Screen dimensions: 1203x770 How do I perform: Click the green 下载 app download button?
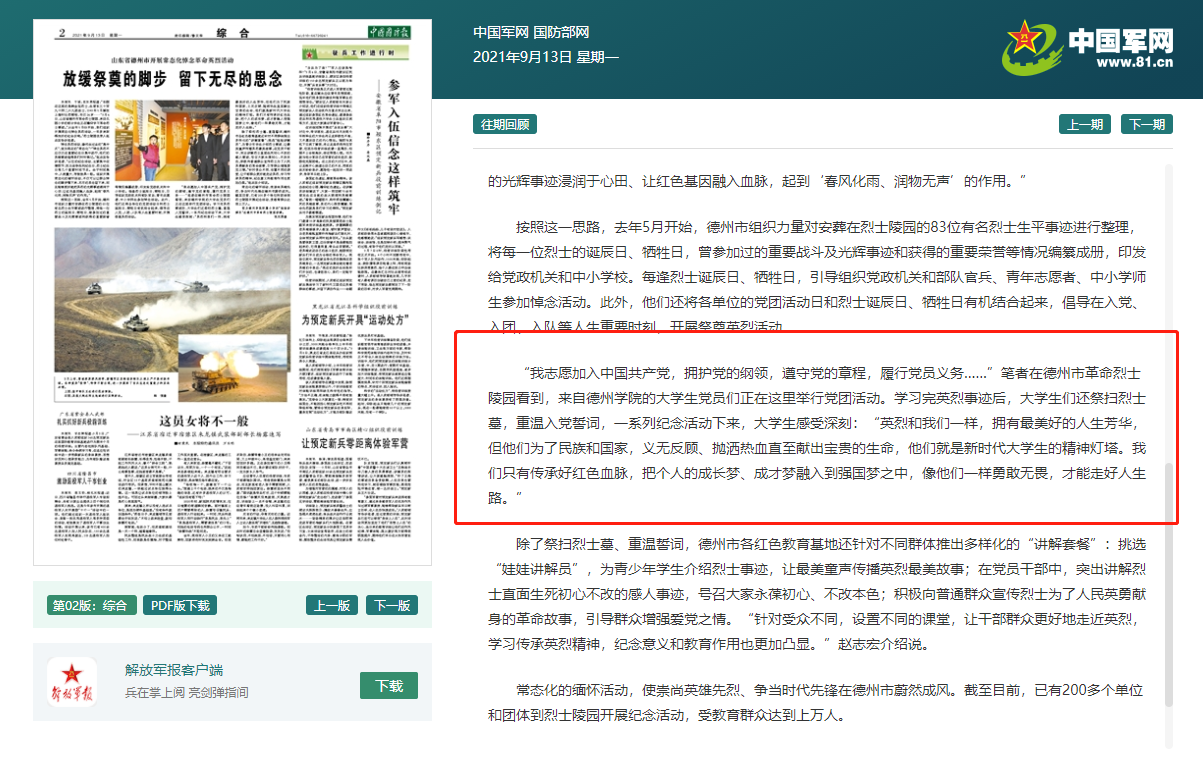[x=388, y=685]
